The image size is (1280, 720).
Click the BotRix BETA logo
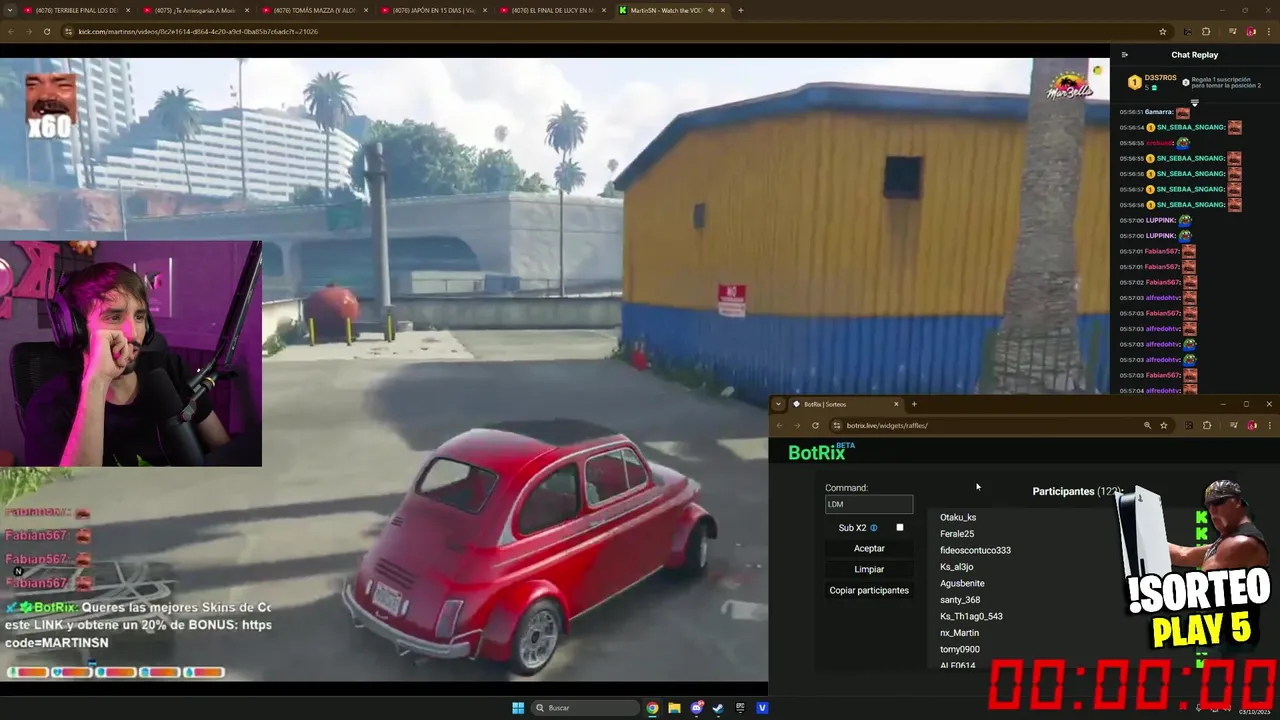point(821,452)
